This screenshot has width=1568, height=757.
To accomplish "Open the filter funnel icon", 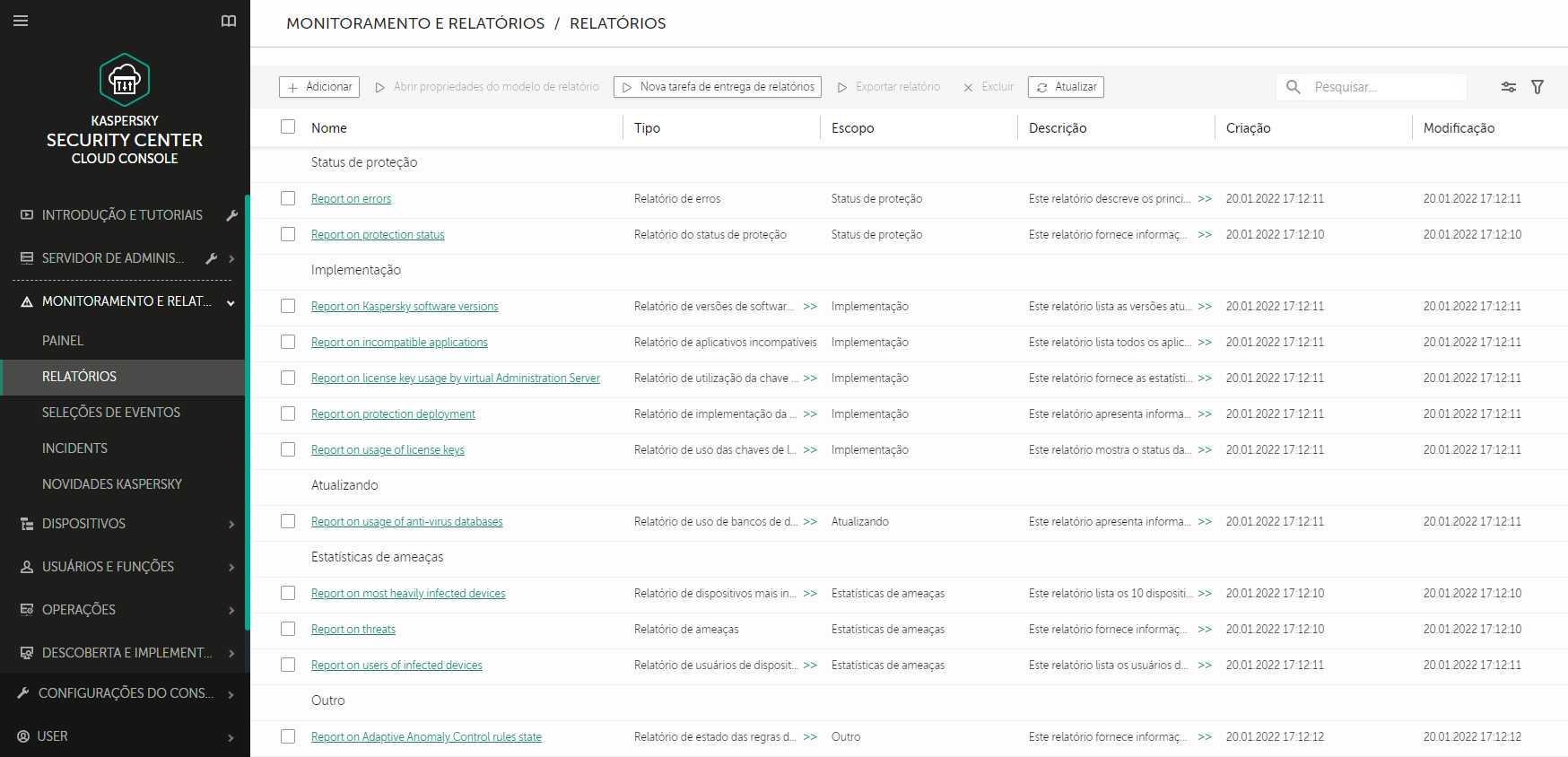I will [1538, 87].
